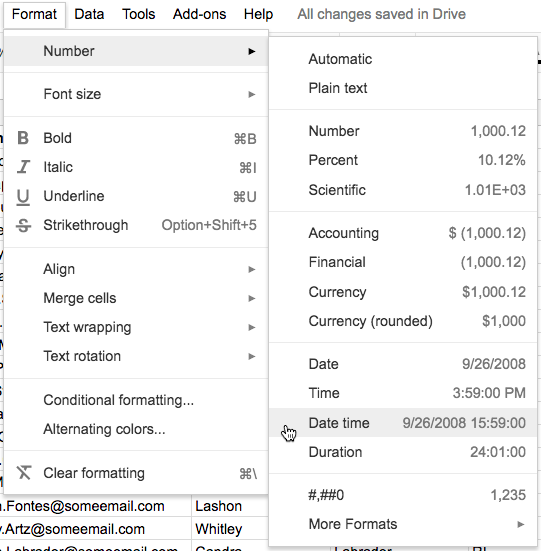Expand the Align submenu arrow

pyautogui.click(x=252, y=269)
